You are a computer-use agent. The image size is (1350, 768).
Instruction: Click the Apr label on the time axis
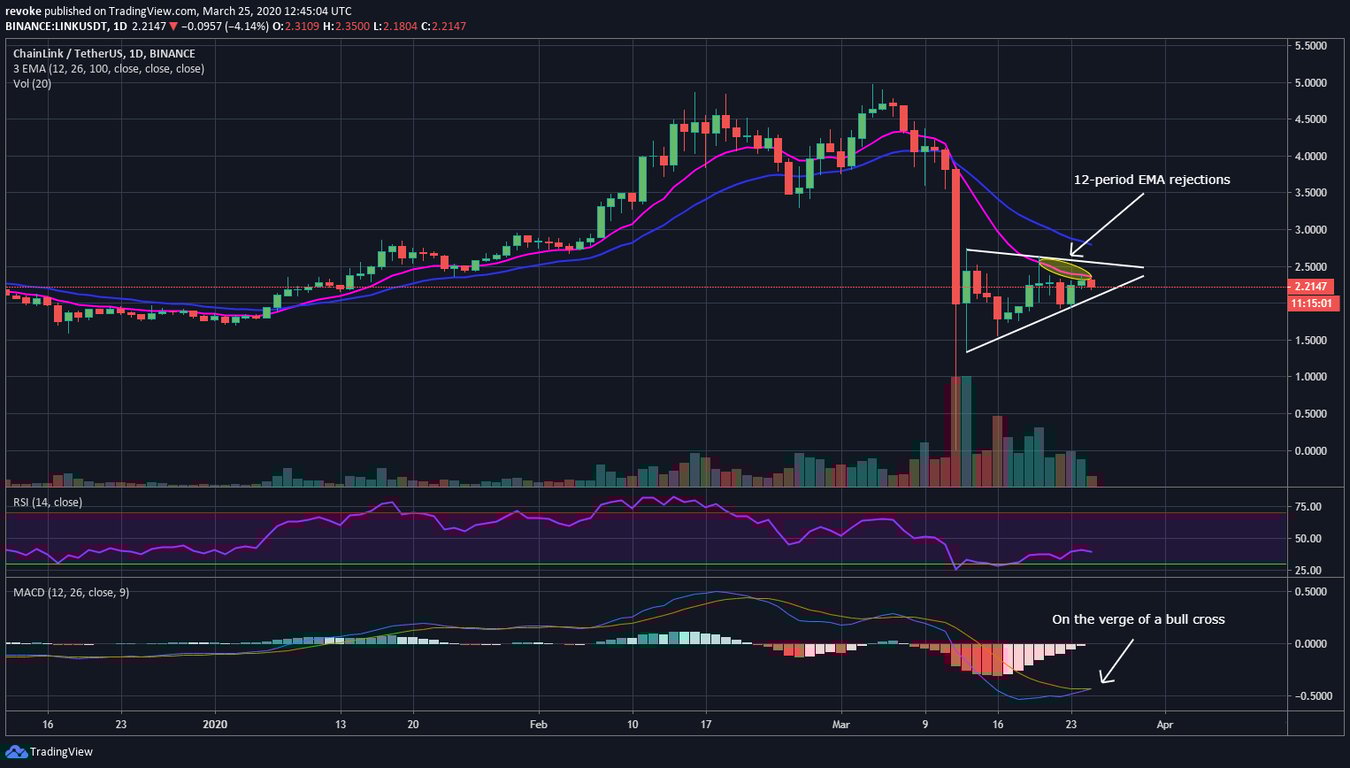point(1164,724)
